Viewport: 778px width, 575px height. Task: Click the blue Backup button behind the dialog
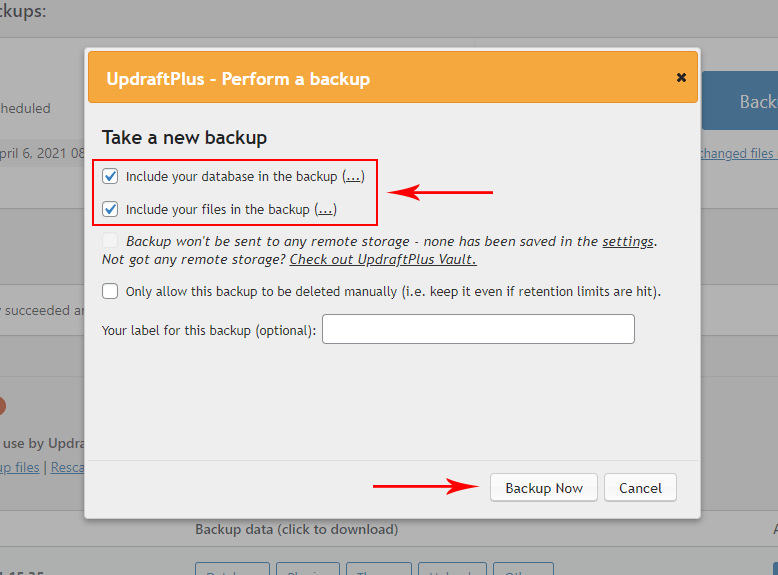point(745,101)
